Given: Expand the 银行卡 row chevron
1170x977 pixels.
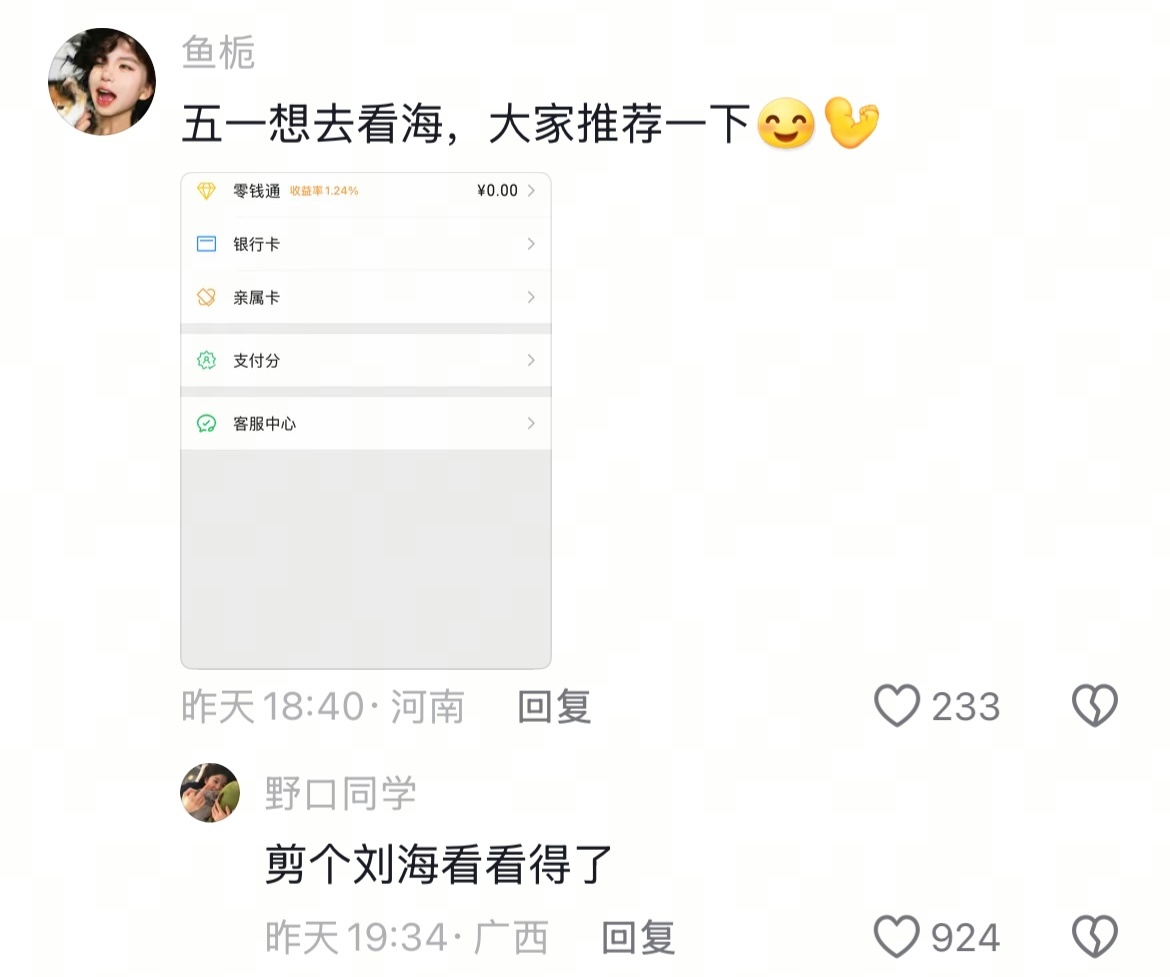Looking at the screenshot, I should [531, 244].
